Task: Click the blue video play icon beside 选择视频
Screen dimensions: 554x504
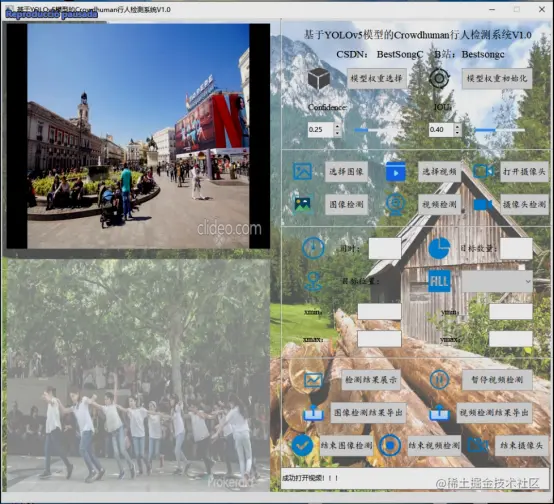Action: 395,172
